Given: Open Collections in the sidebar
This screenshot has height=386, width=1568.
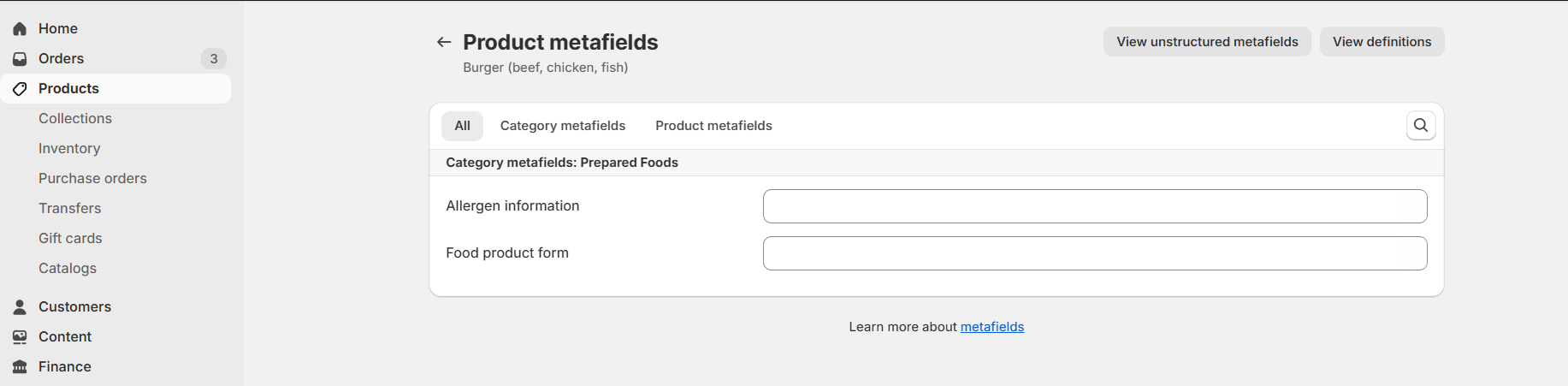Looking at the screenshot, I should pyautogui.click(x=75, y=119).
